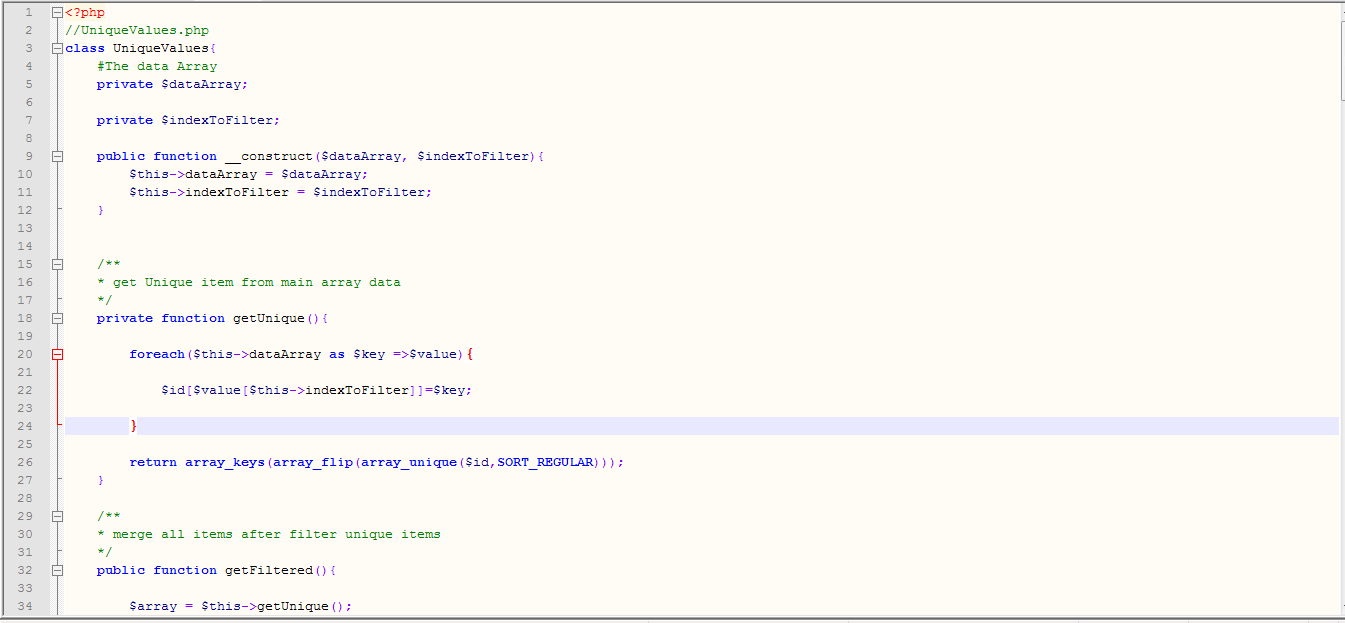
Task: Click '$this->indexToFilter = $indexToFilter;' statement
Action: tap(281, 192)
